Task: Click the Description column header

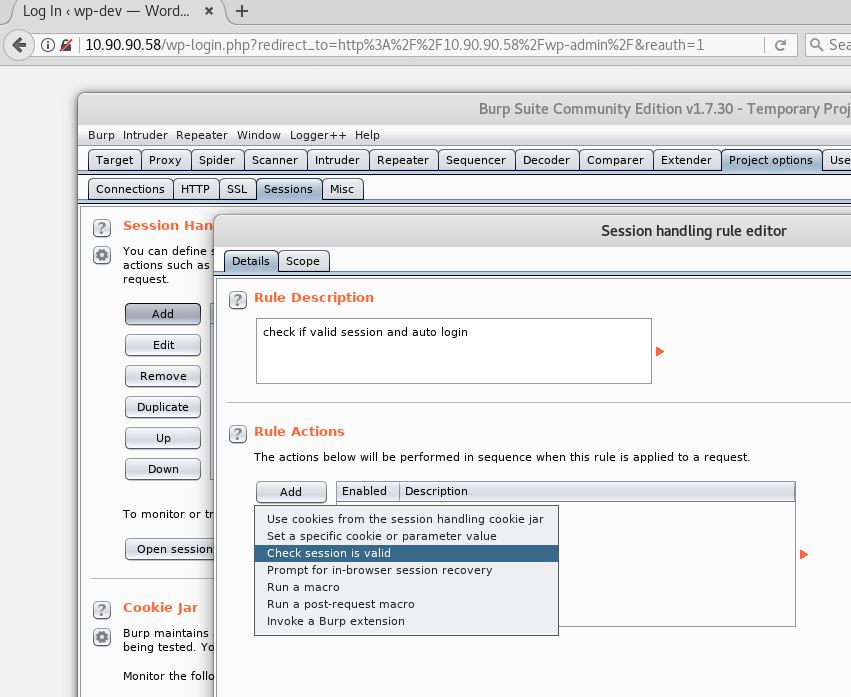Action: click(x=597, y=491)
